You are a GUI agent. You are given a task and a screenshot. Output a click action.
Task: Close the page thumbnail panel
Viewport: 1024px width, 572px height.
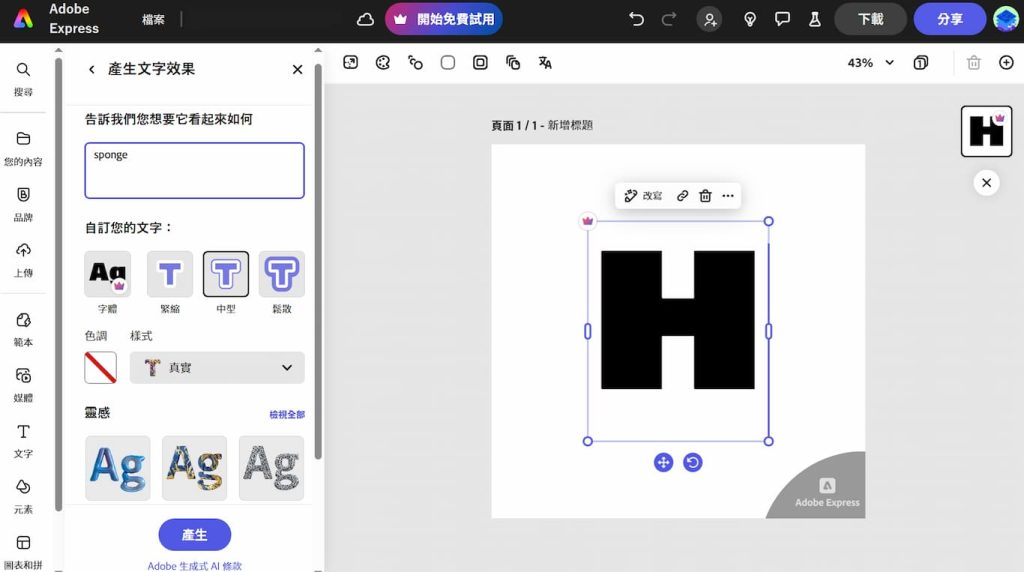click(x=986, y=183)
